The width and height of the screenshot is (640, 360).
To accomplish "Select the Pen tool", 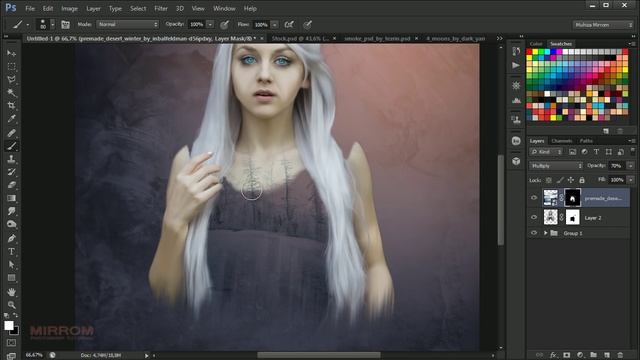I will click(x=11, y=238).
